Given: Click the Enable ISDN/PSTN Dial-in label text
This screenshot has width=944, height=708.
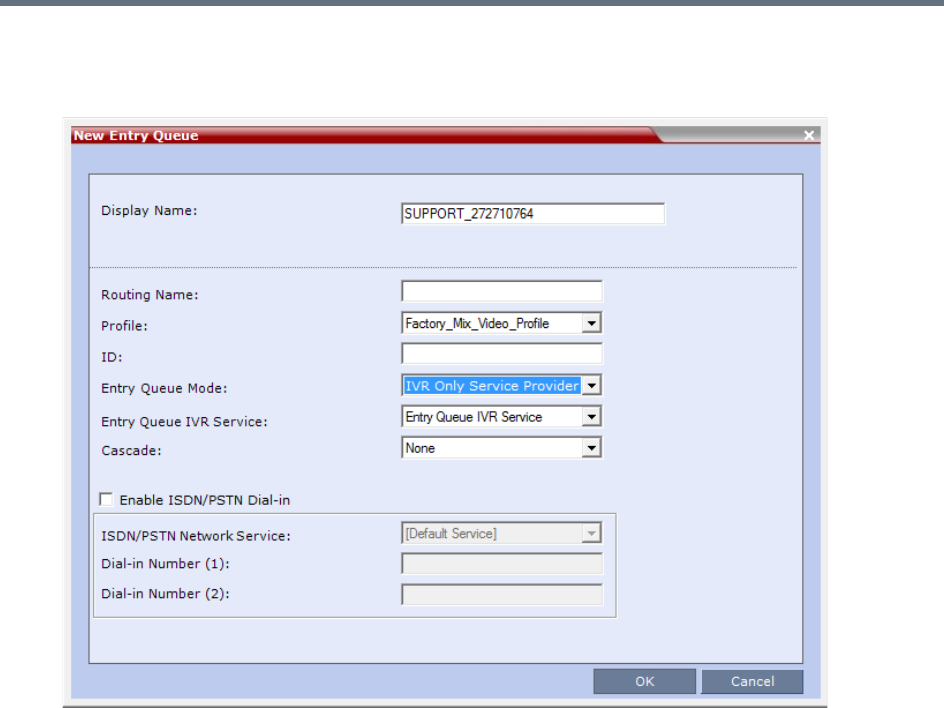Looking at the screenshot, I should coord(205,500).
